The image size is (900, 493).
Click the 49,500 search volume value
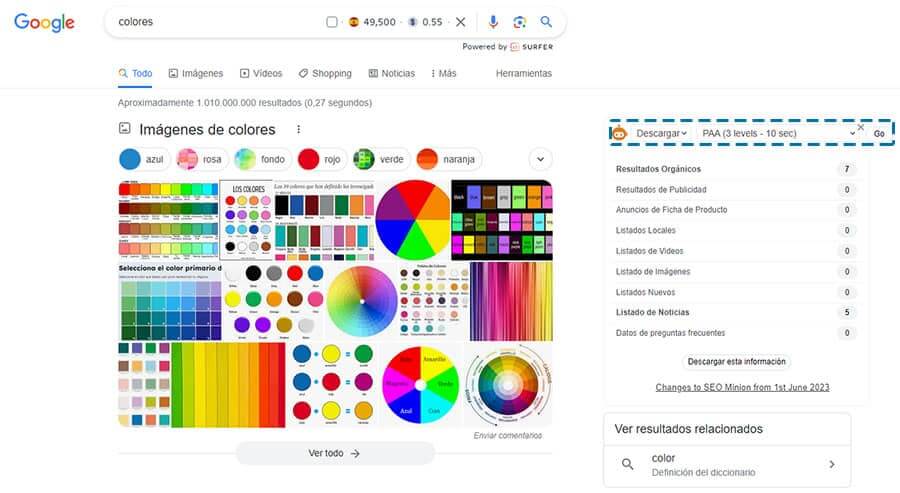(379, 22)
